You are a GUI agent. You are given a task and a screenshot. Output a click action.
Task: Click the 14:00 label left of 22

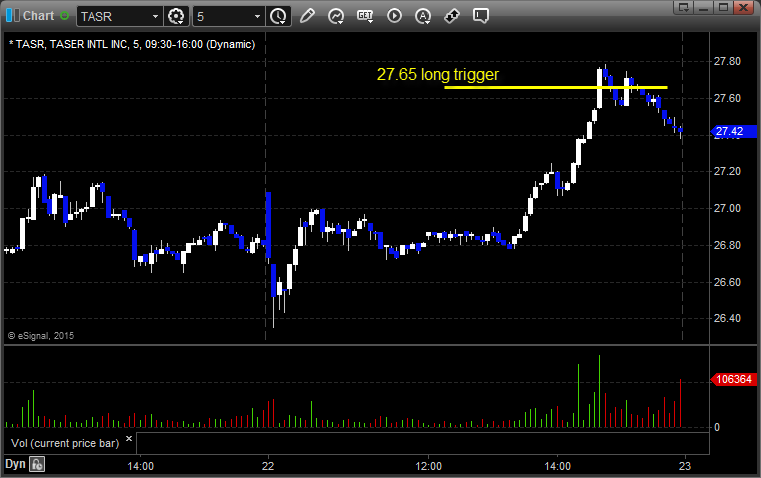tap(141, 466)
